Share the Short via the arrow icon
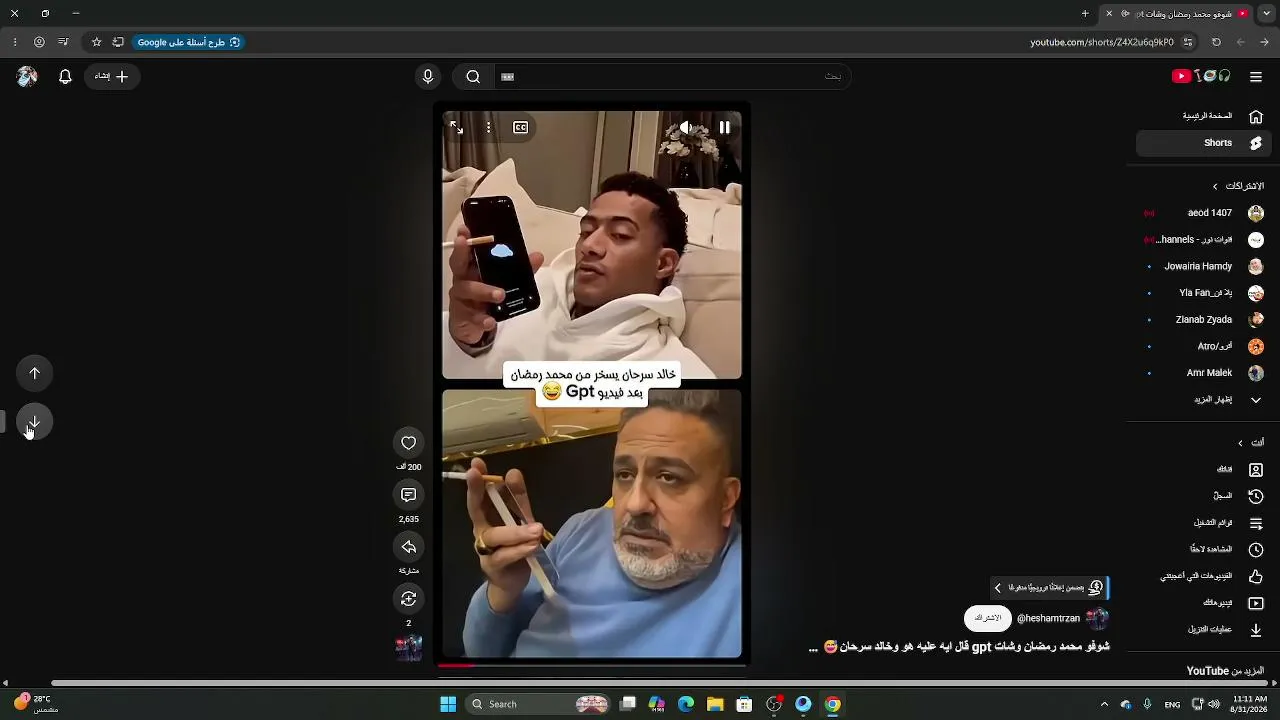1280x720 pixels. click(x=408, y=547)
